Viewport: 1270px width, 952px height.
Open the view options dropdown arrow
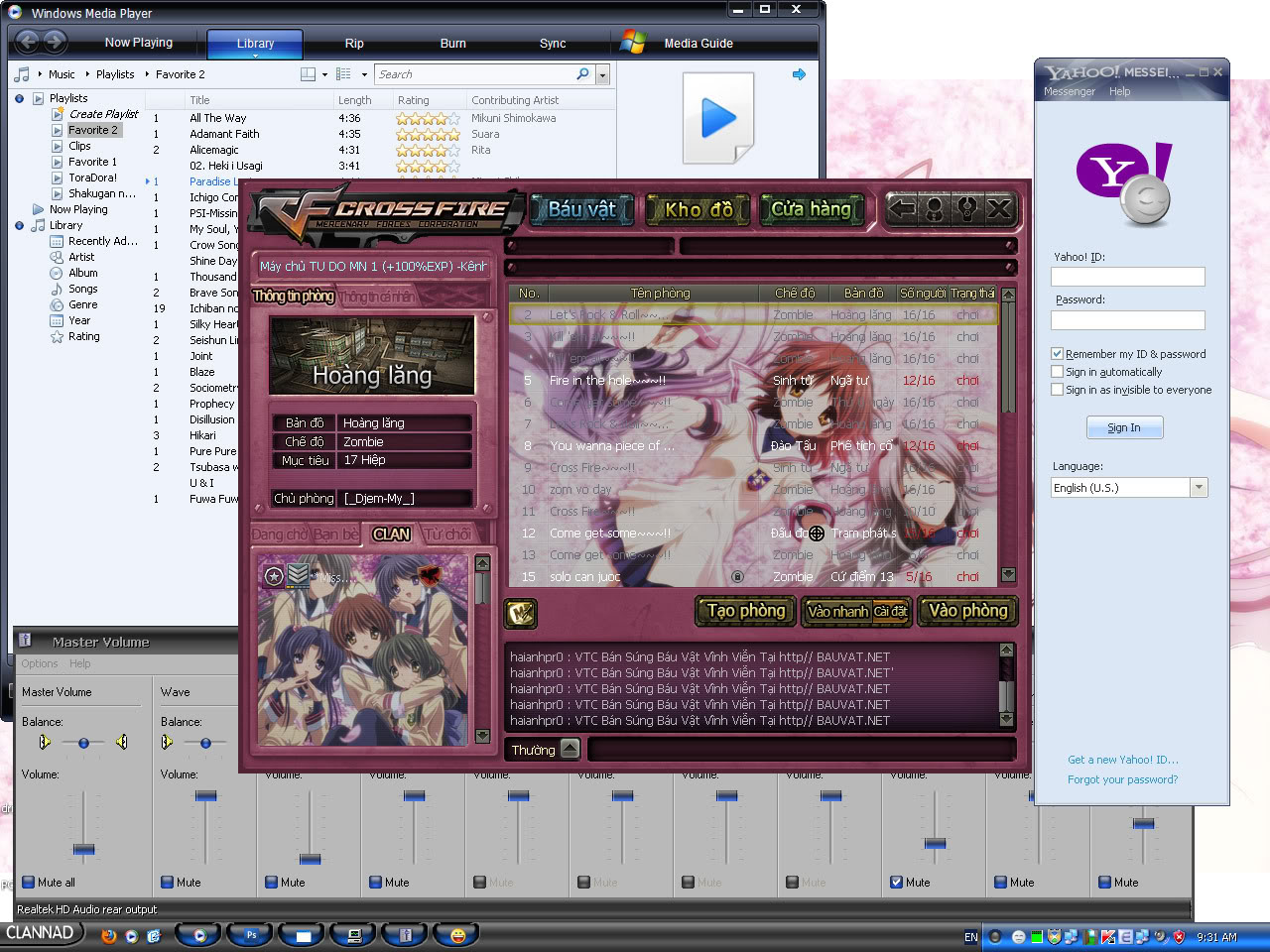coord(364,74)
